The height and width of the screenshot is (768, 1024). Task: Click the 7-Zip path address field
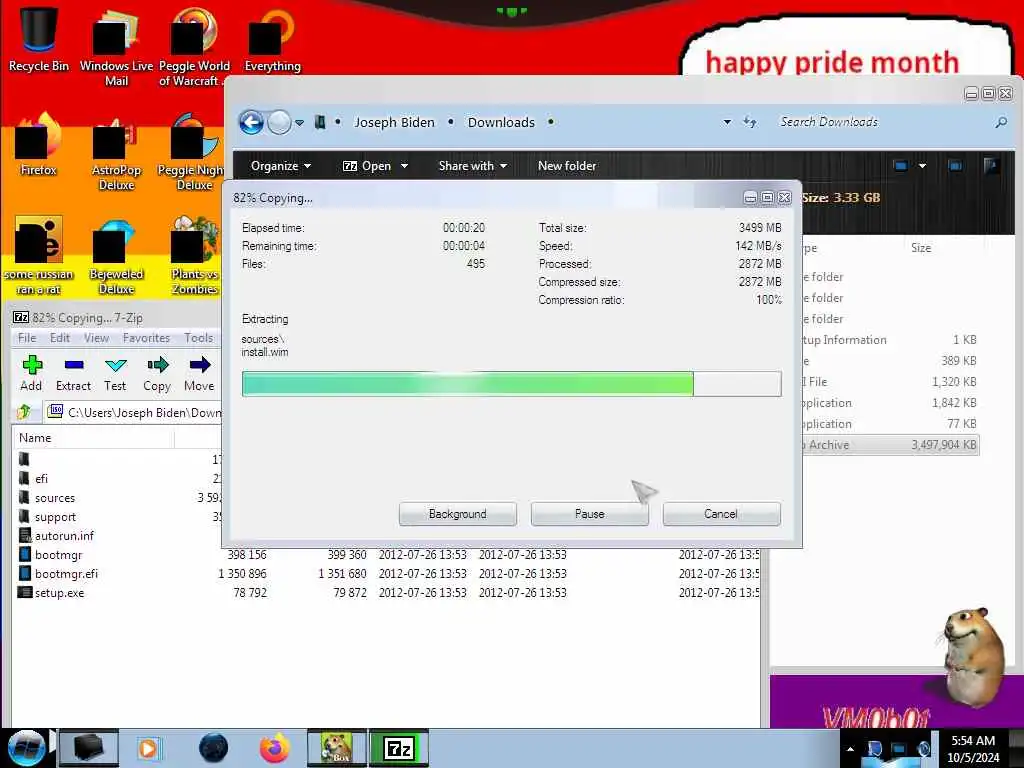coord(134,412)
